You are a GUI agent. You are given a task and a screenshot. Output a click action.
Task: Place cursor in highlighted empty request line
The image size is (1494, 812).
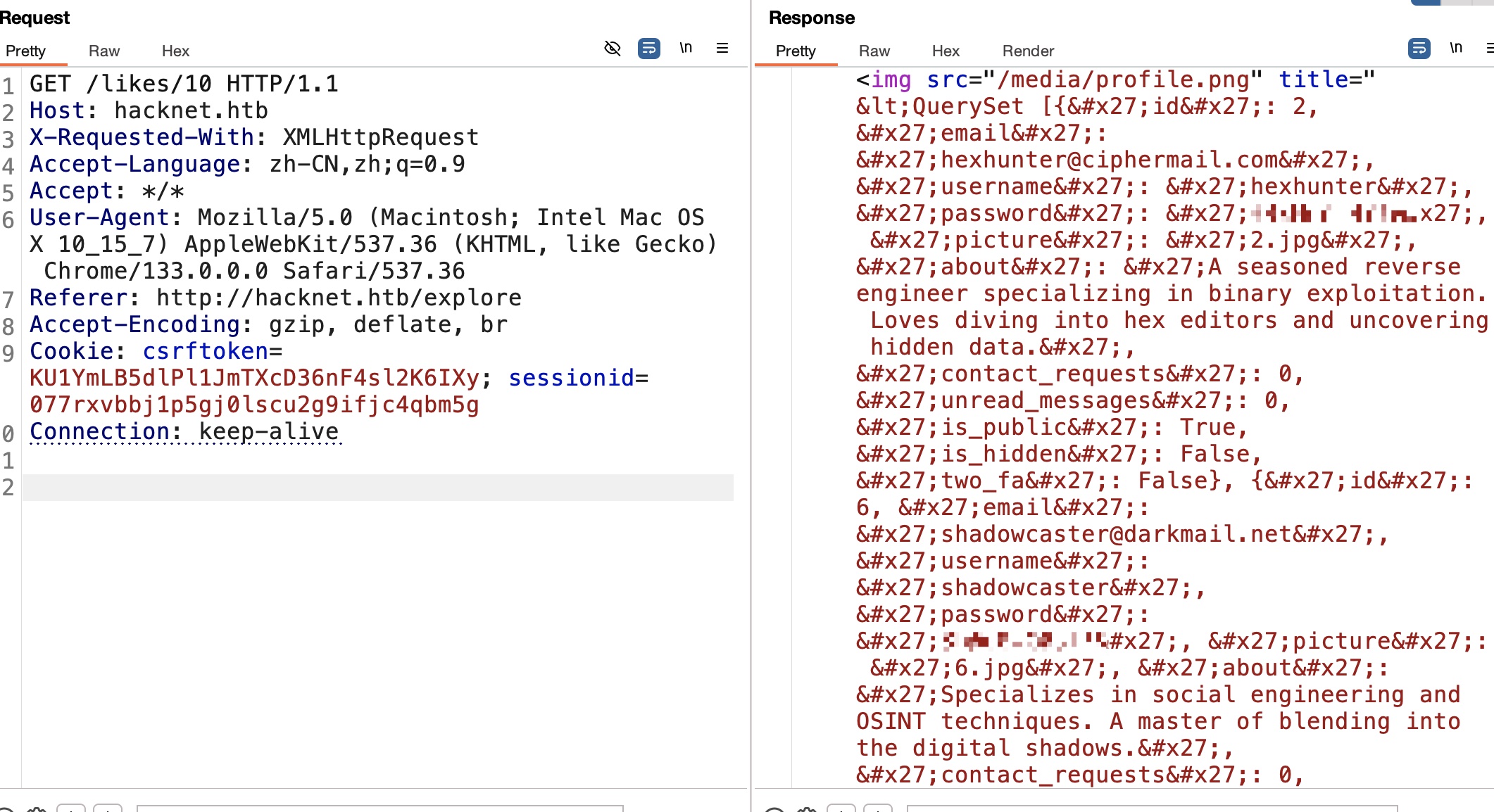(x=377, y=488)
